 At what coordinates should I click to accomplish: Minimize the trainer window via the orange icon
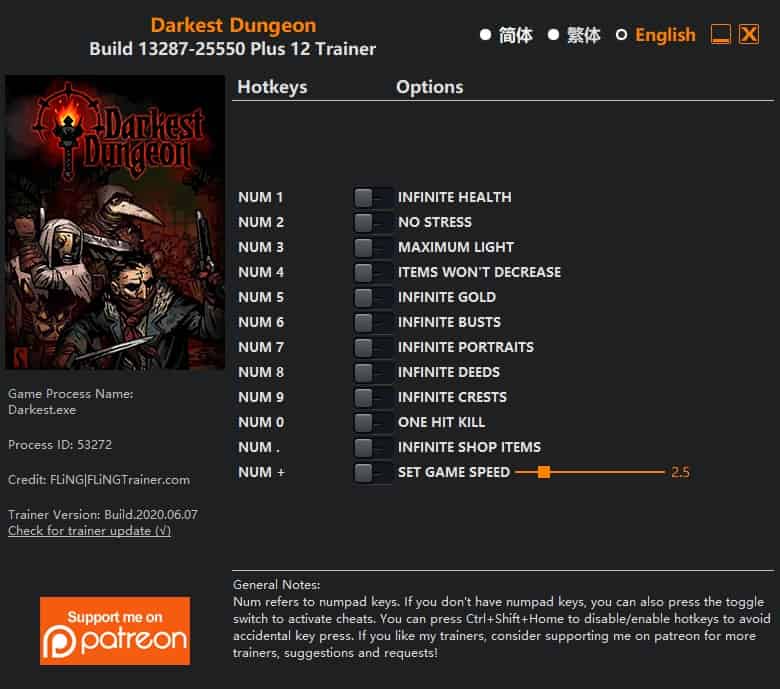[x=720, y=35]
